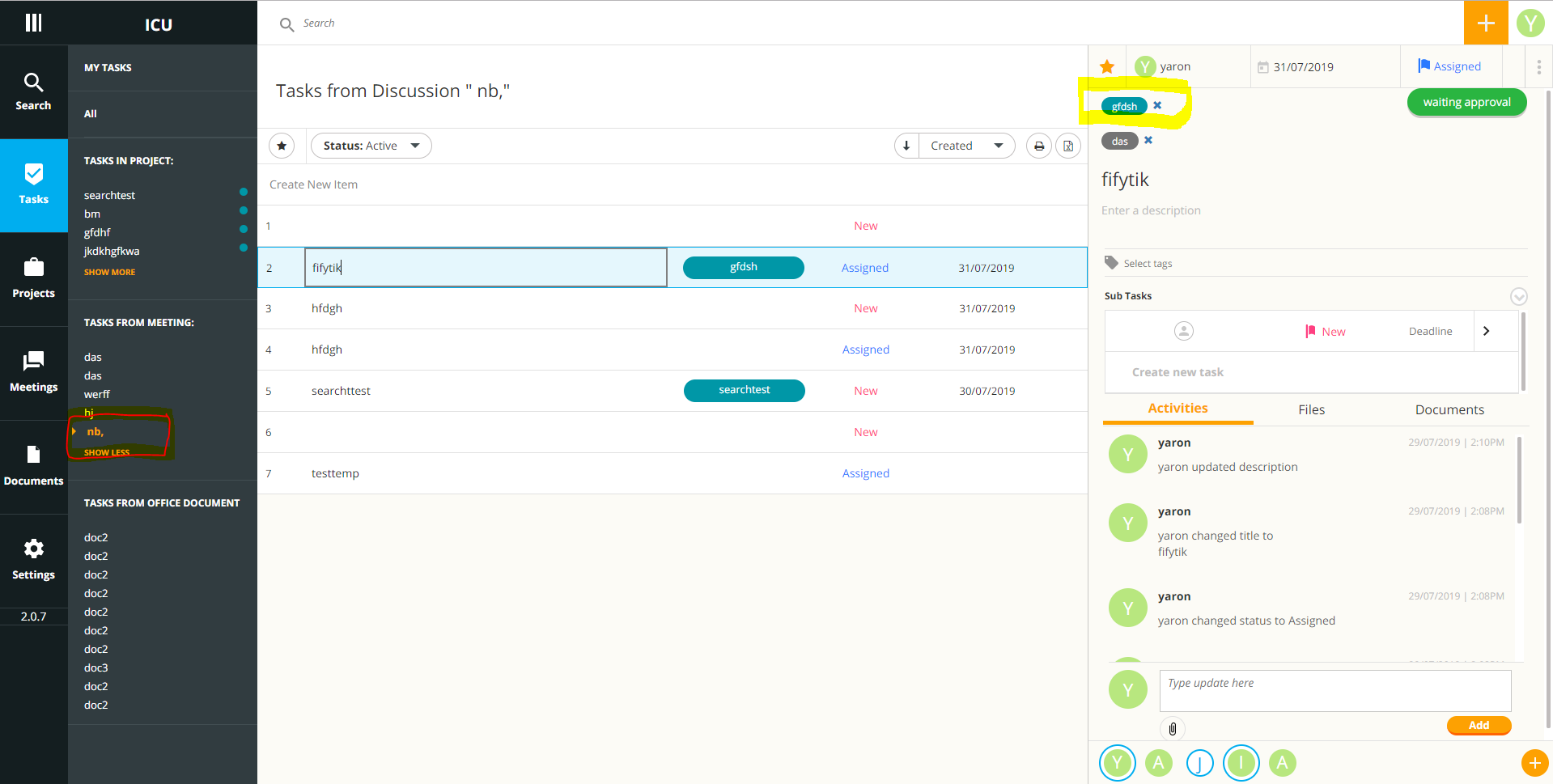Open the 31/07/2019 due date picker
The image size is (1553, 784).
coord(1296,67)
